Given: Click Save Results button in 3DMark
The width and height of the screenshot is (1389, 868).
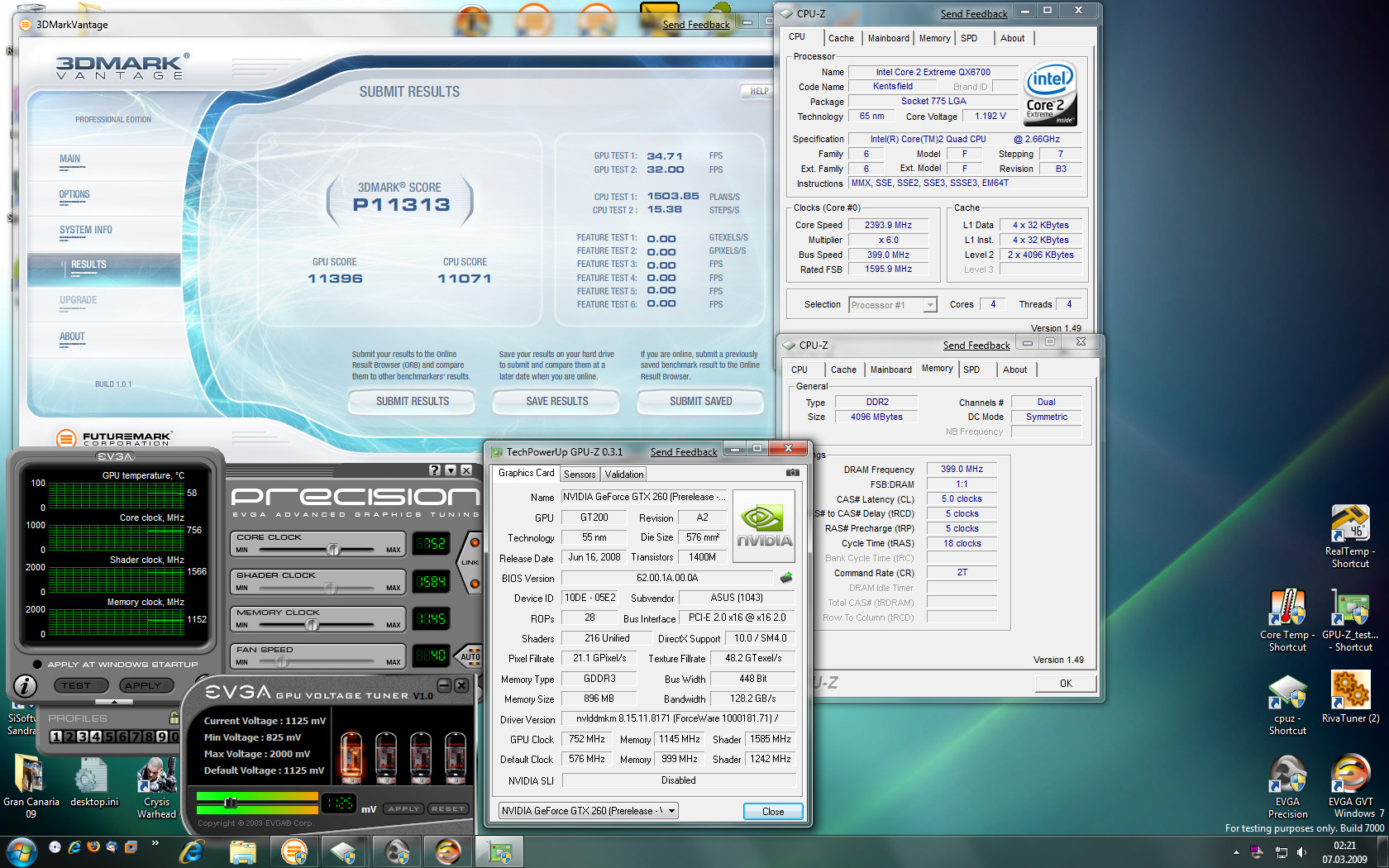Looking at the screenshot, I should (x=557, y=402).
